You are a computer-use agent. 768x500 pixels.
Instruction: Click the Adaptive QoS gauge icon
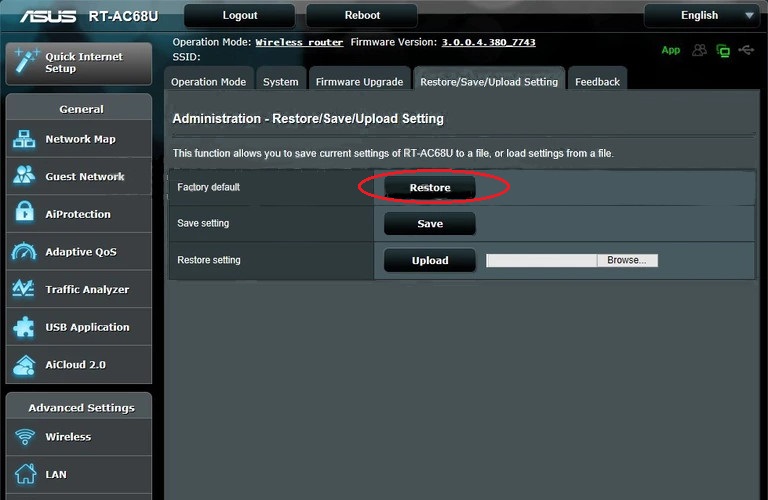tap(24, 251)
